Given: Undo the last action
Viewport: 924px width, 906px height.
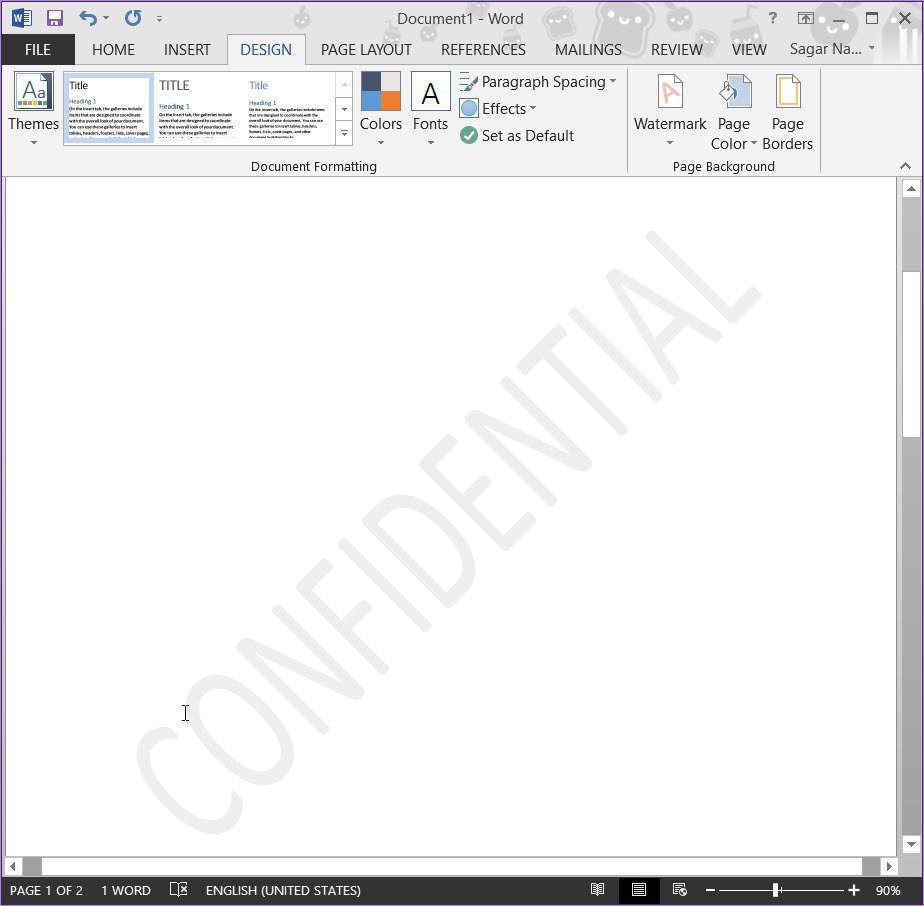Looking at the screenshot, I should (x=88, y=18).
